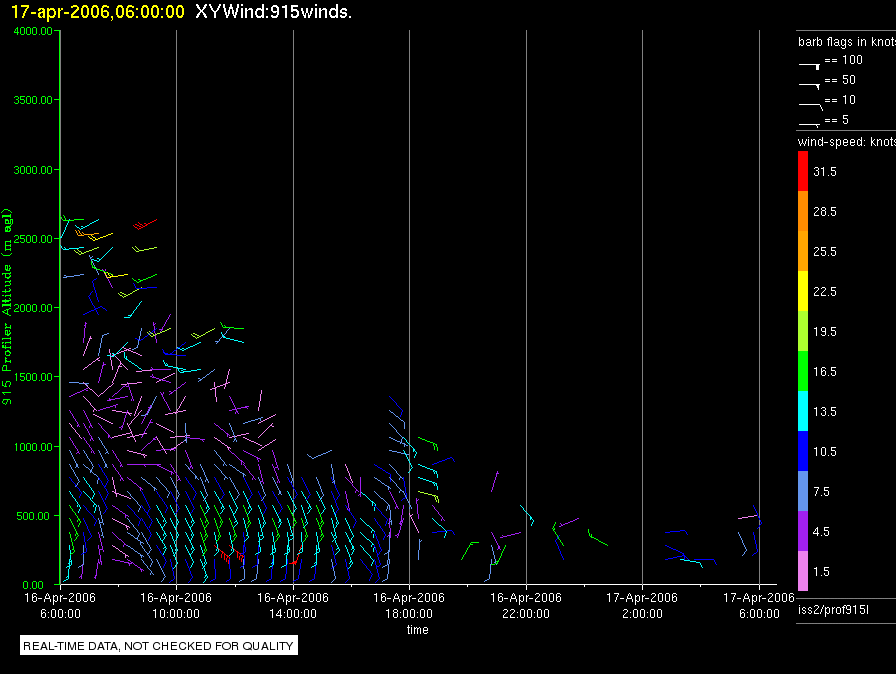Click the '17-apr-2006,06:00:00' title timestamp
Screen dimensions: 896x674
tap(98, 11)
